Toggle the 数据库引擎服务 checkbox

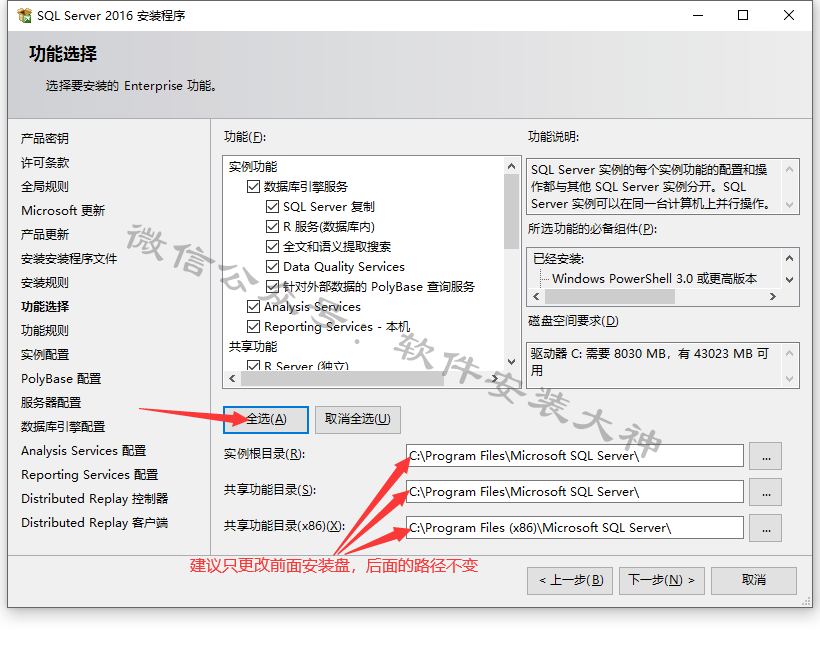coord(253,187)
